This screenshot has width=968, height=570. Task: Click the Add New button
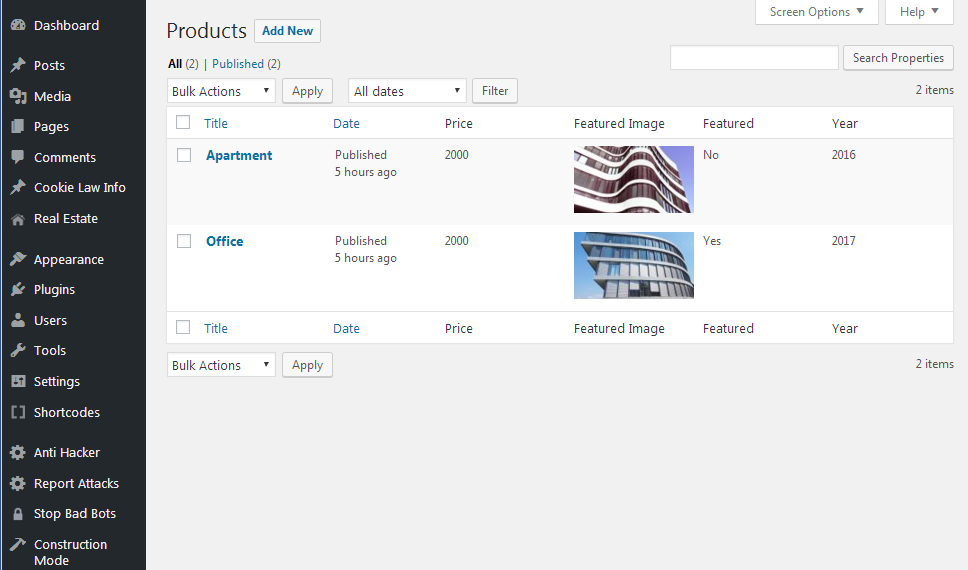tap(287, 31)
